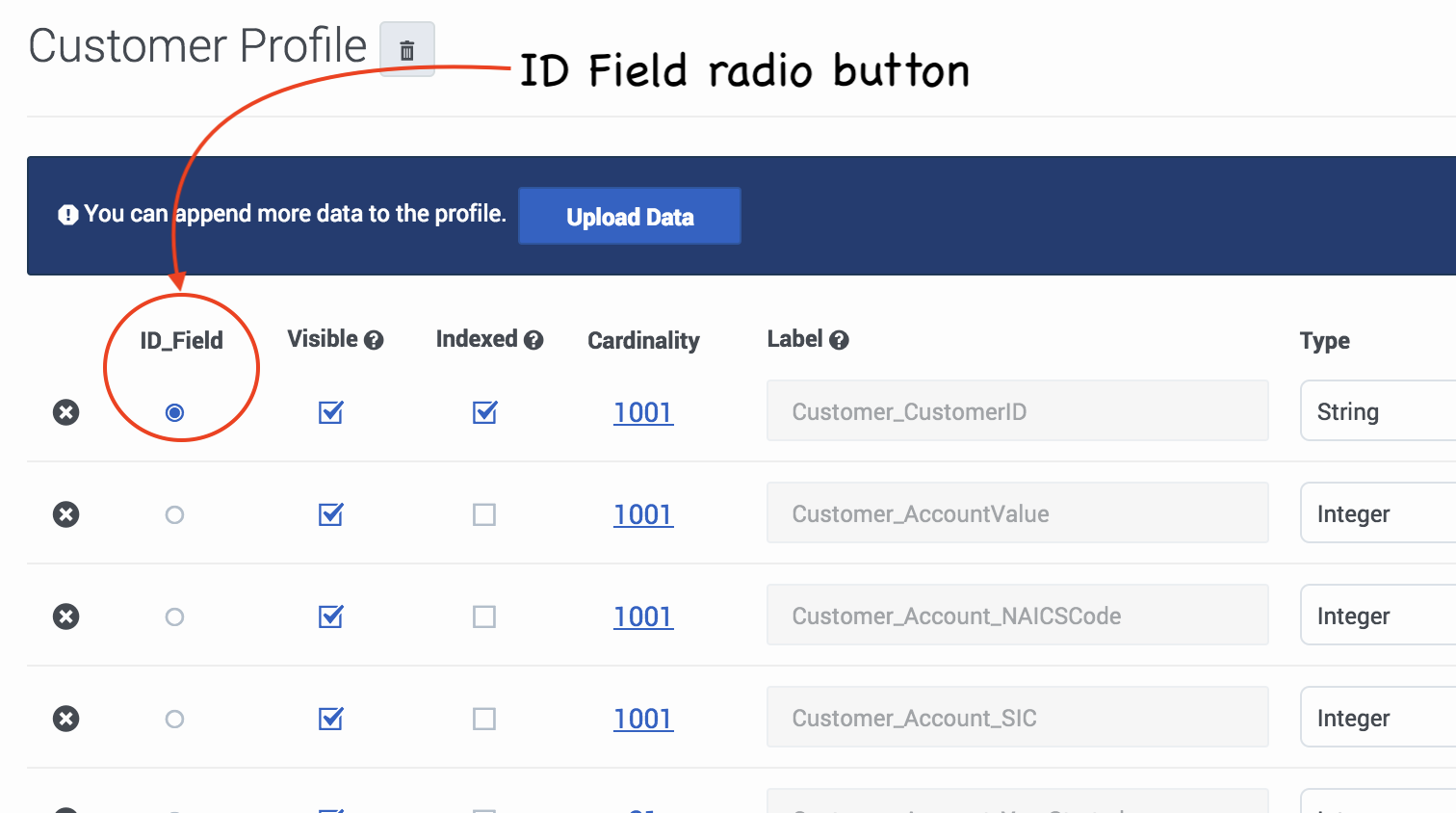Open Type dropdown for Customer_AccountValue
Image resolution: width=1456 pixels, height=813 pixels.
[1378, 513]
